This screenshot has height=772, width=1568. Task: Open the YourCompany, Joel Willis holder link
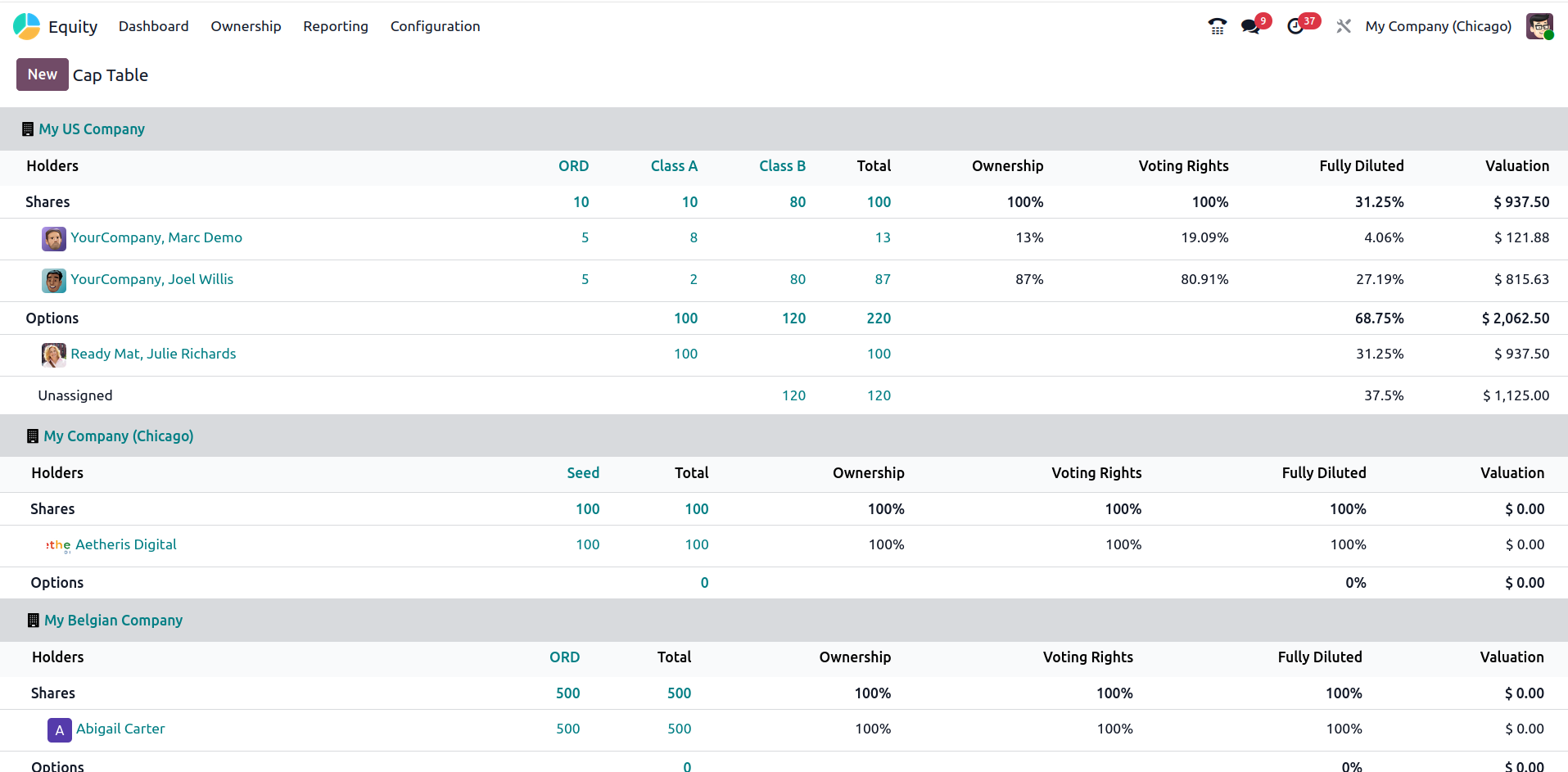pos(151,279)
